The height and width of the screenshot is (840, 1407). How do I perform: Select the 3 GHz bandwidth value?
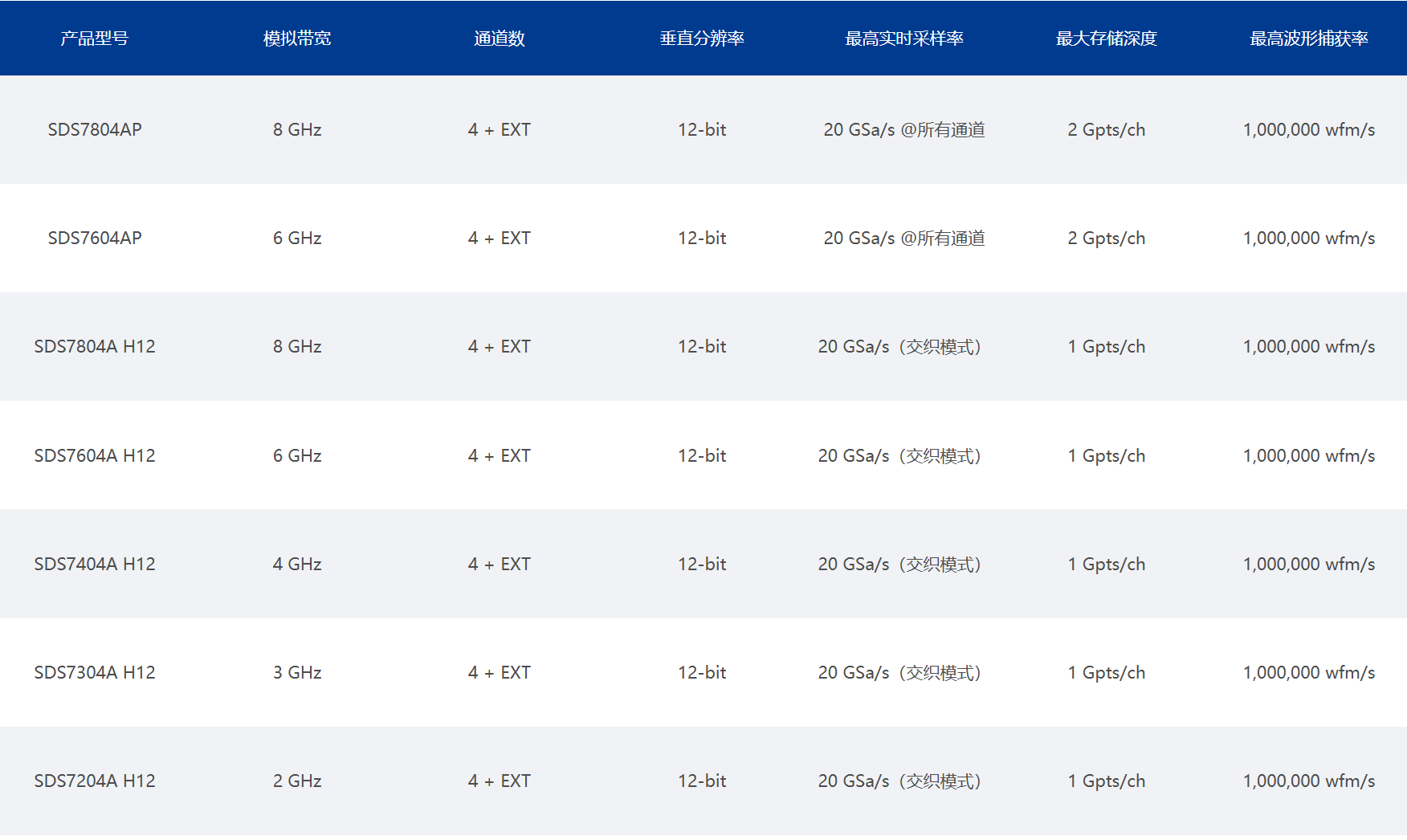pos(297,673)
